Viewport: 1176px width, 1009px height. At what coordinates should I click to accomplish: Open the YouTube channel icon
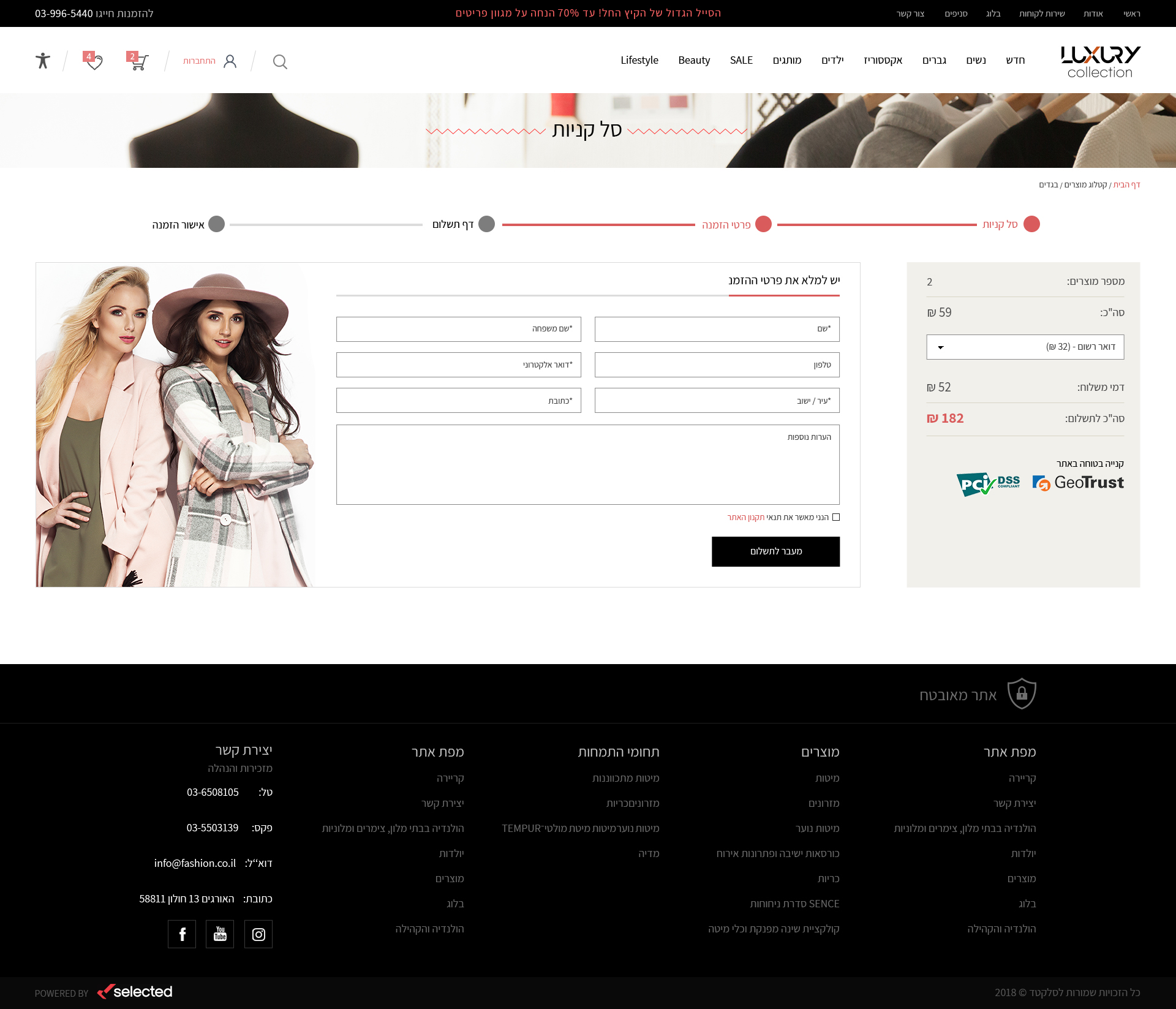[x=220, y=934]
